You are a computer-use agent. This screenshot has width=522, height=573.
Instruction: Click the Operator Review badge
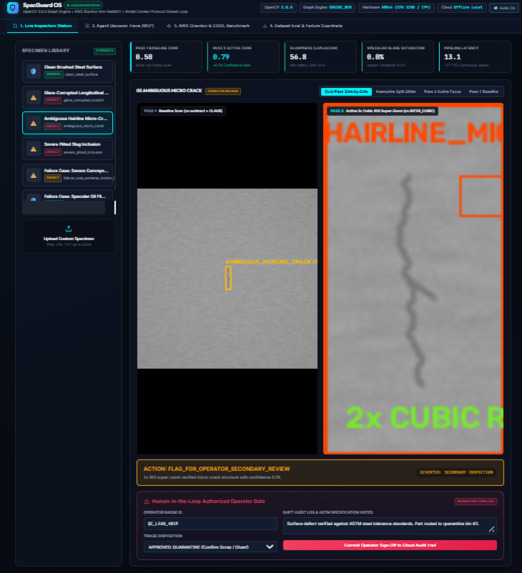click(x=223, y=91)
